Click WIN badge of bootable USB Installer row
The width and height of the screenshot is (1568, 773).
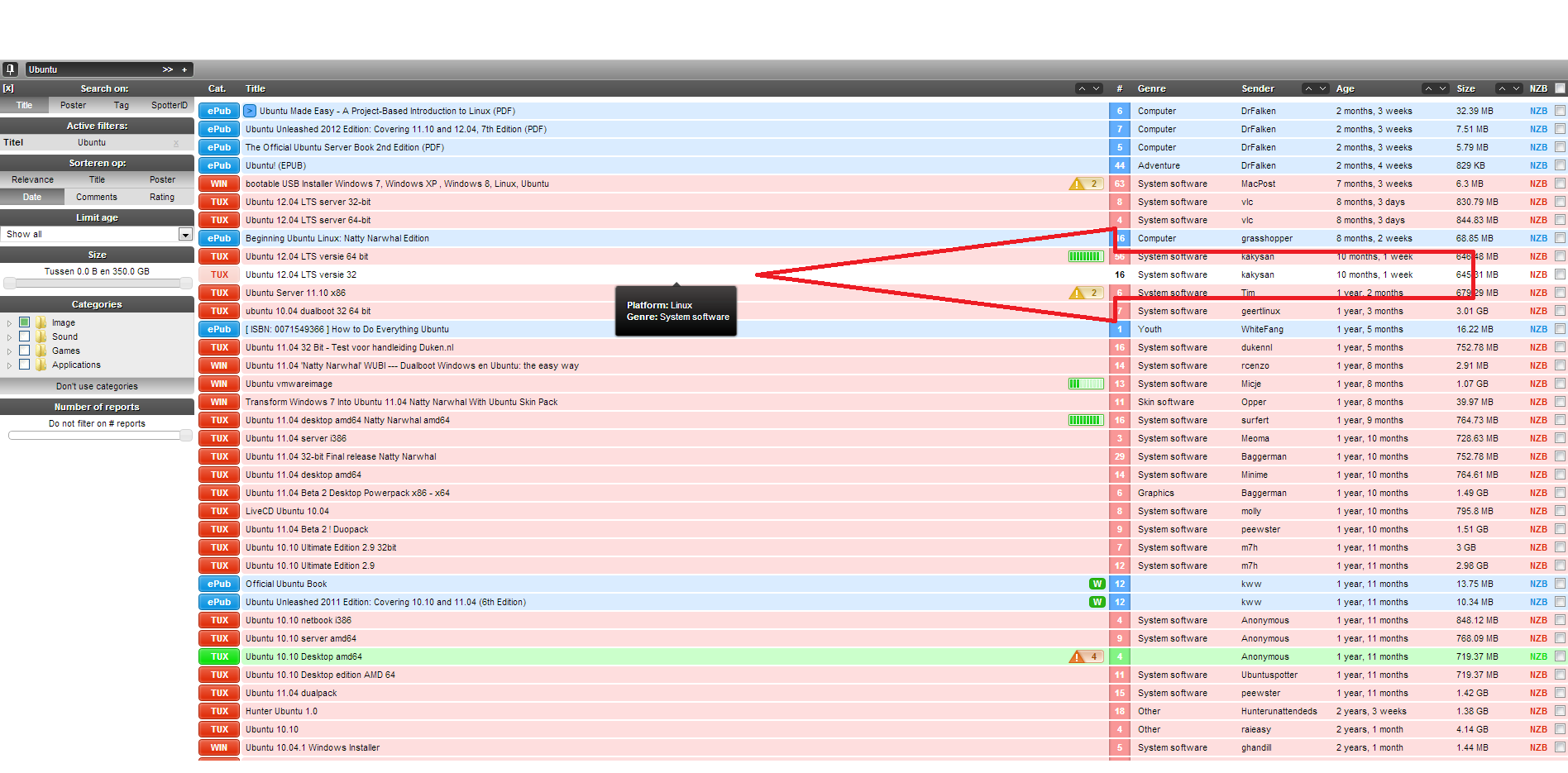(x=219, y=184)
